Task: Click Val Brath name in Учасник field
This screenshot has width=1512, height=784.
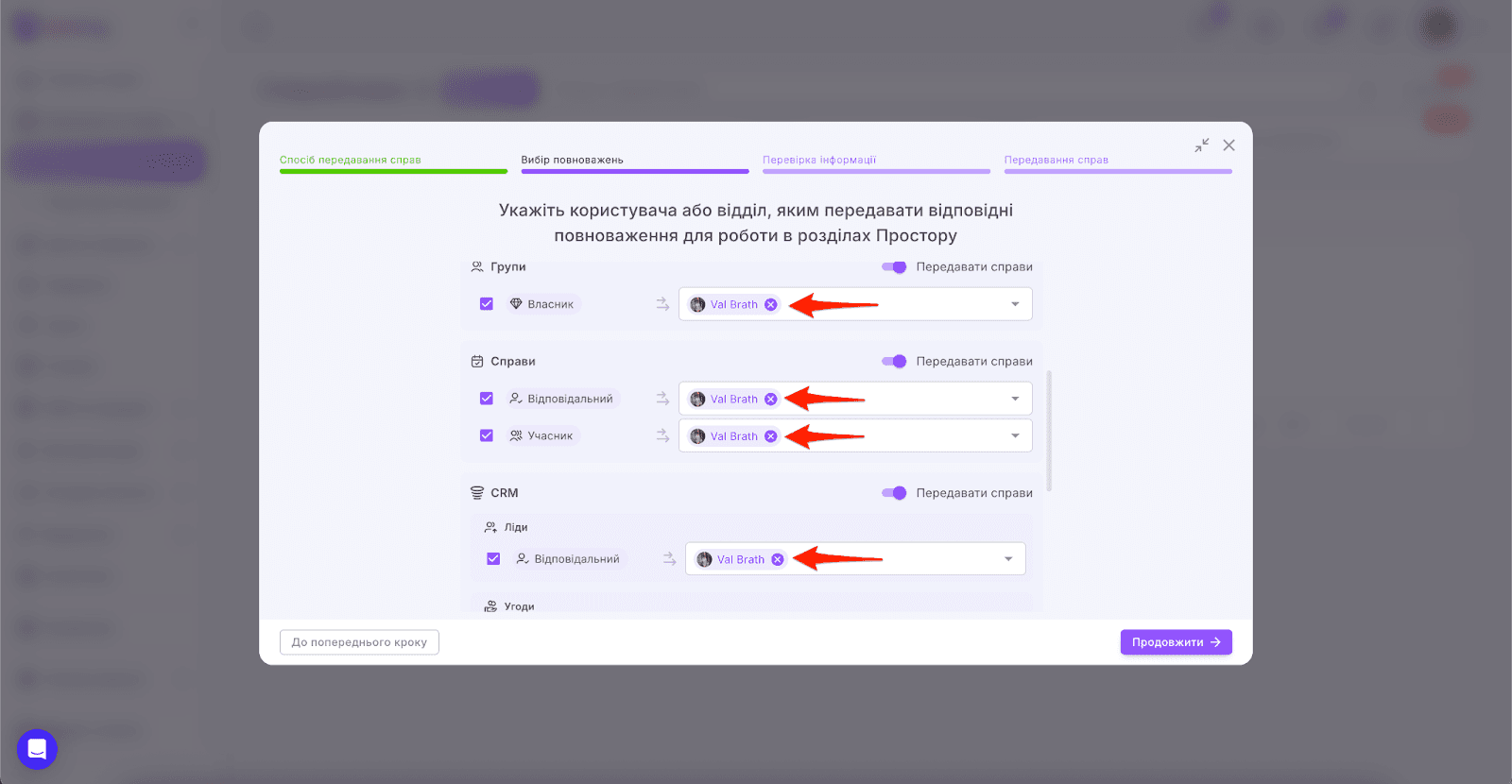Action: pos(734,436)
